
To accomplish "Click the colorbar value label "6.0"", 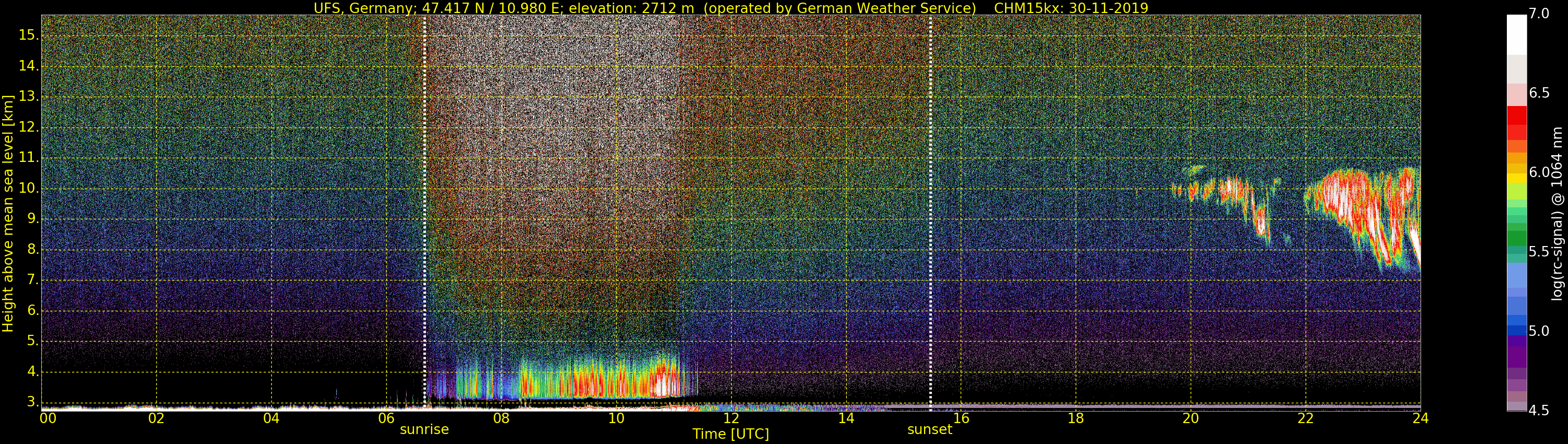I will click(x=1539, y=172).
